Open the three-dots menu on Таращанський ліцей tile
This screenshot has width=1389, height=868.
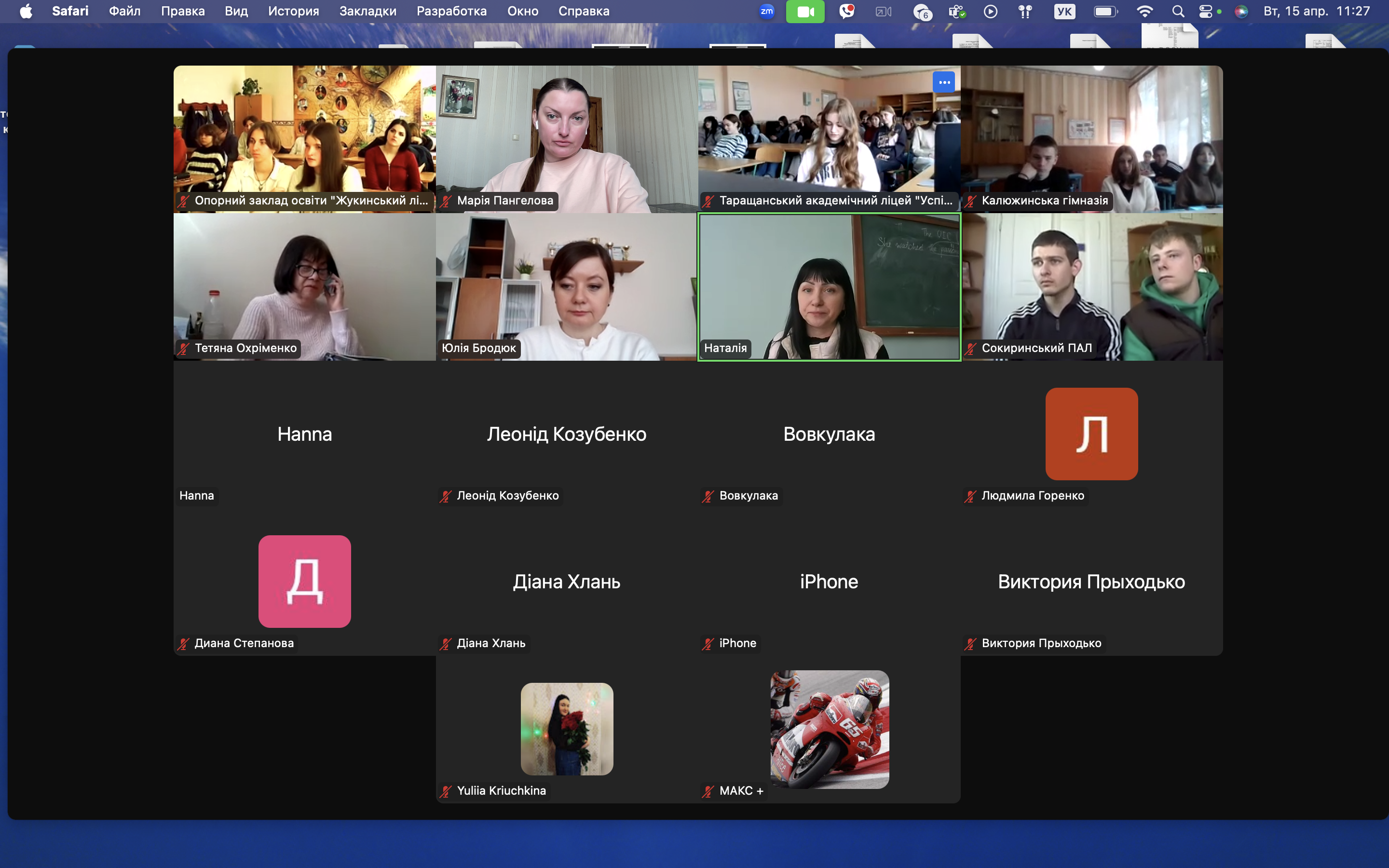click(943, 82)
